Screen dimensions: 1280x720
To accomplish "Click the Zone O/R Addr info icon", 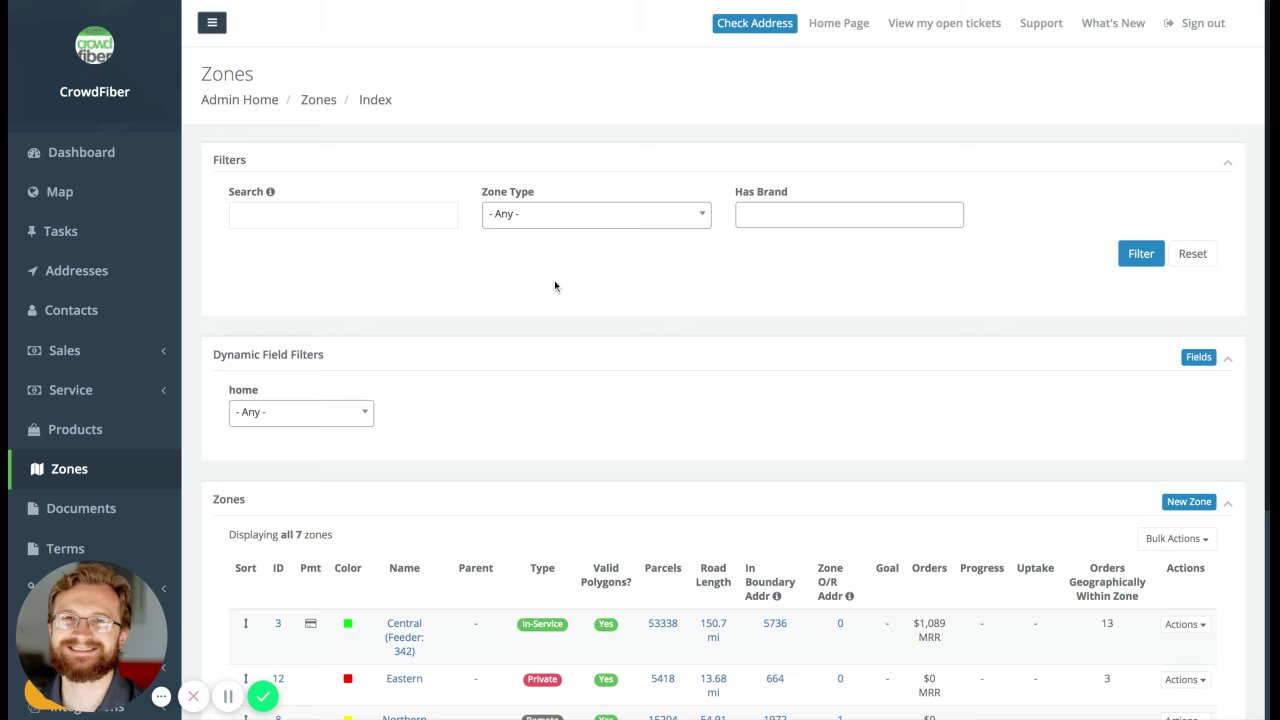I will (849, 596).
